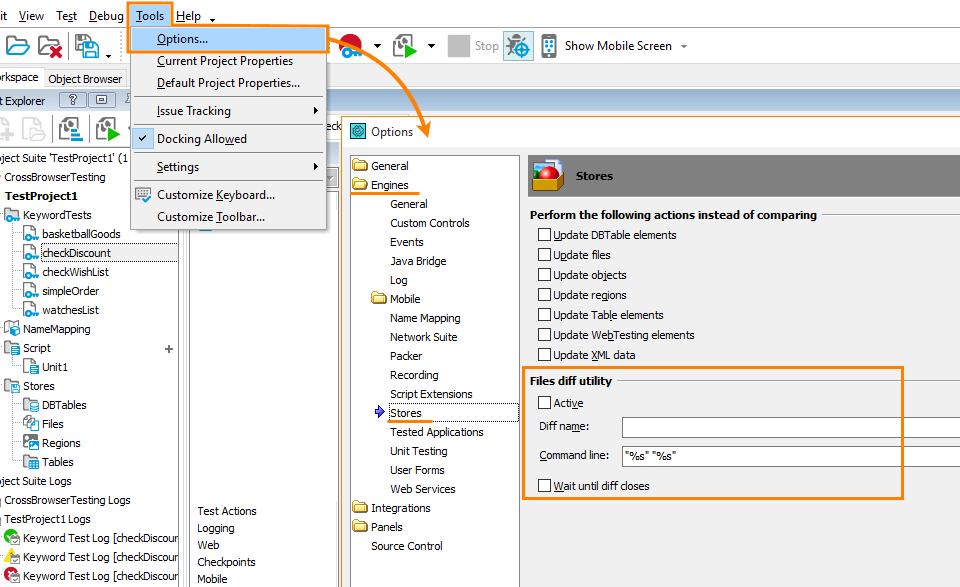Switch to the Object Browser tab
The width and height of the screenshot is (960, 587).
tap(85, 78)
